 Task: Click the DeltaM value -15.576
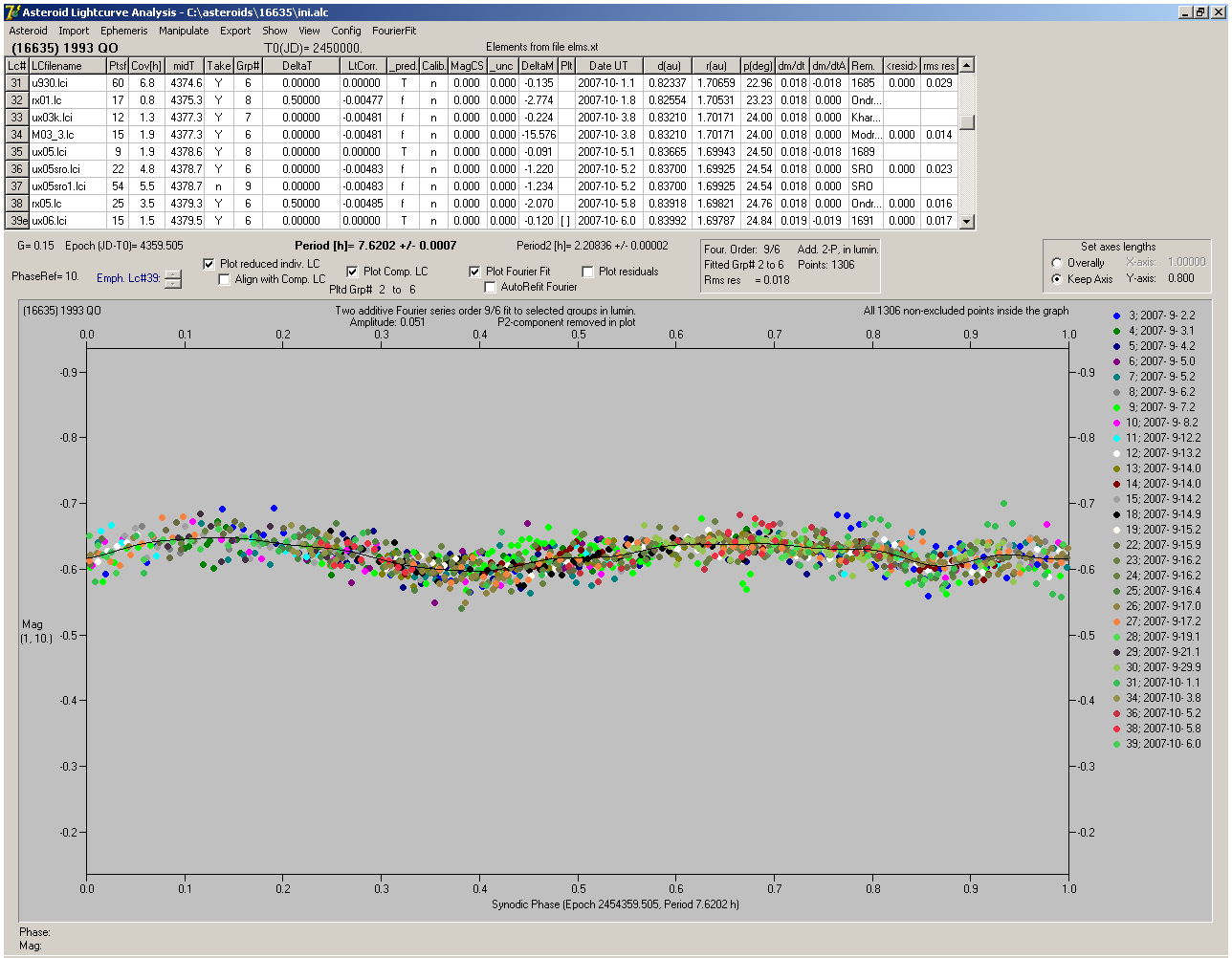point(539,135)
